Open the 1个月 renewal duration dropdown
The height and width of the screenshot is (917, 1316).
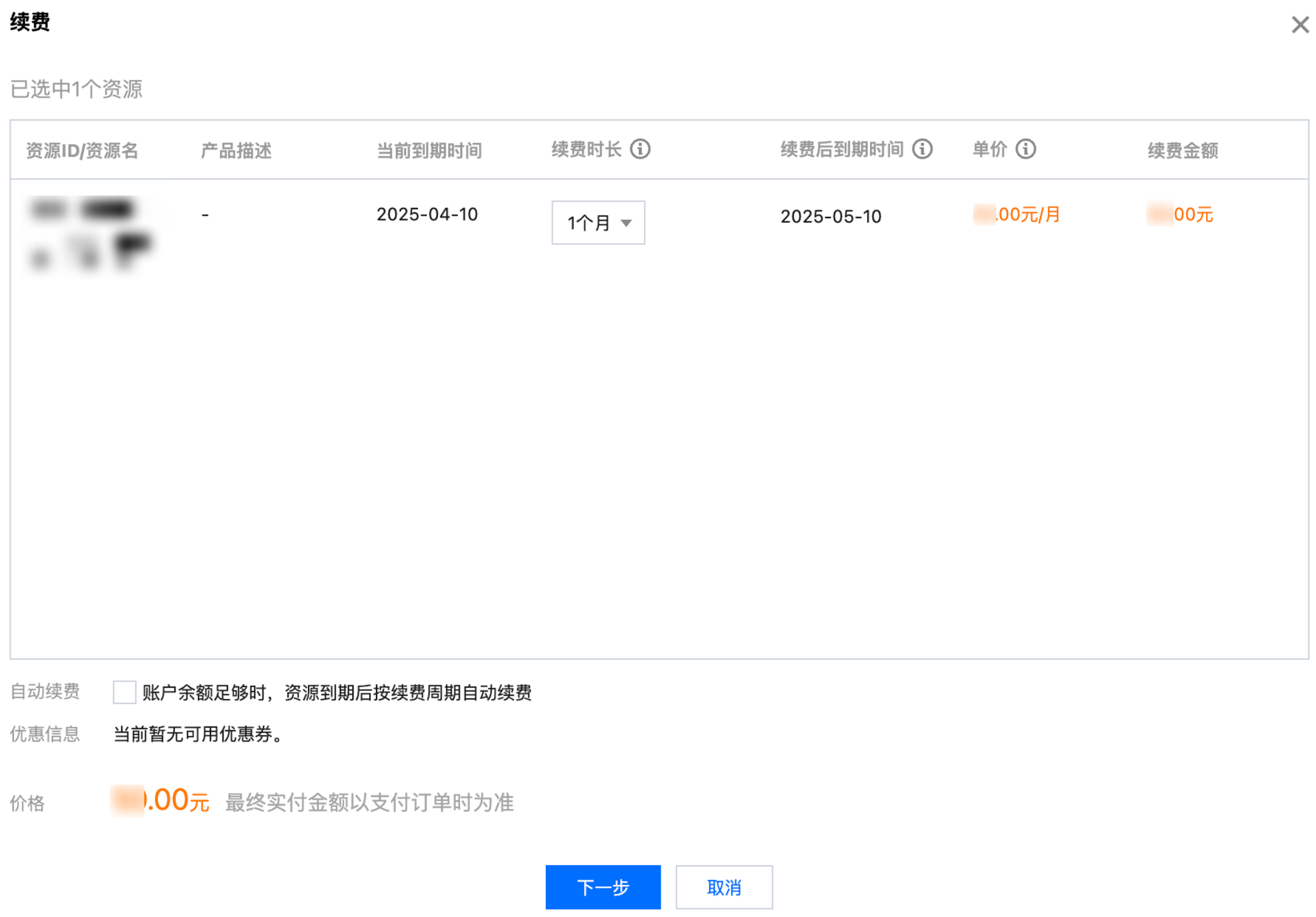coord(598,222)
